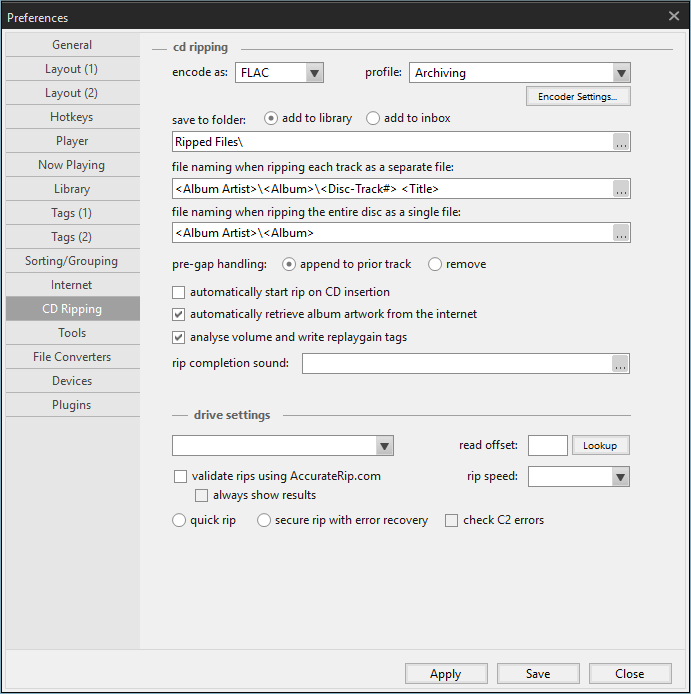Tick the check C2 errors box
Image resolution: width=691 pixels, height=694 pixels.
click(451, 520)
